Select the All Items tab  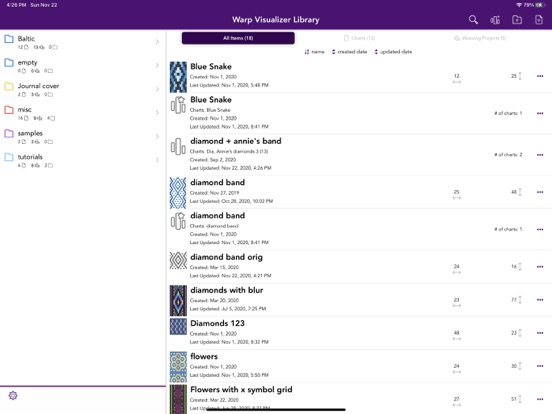point(238,38)
